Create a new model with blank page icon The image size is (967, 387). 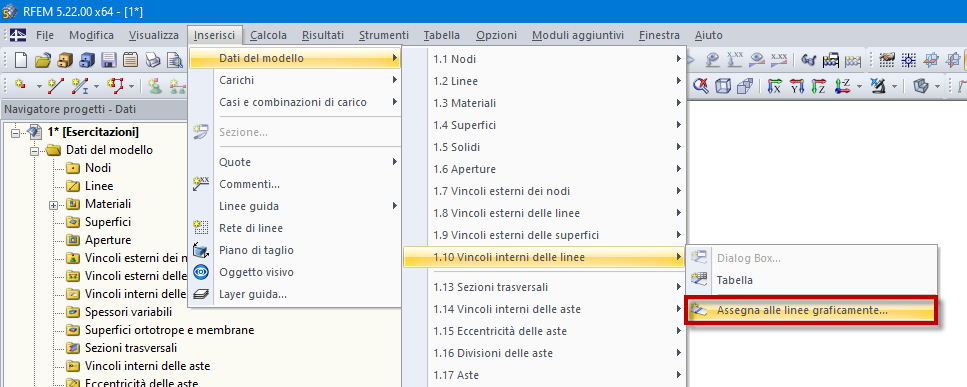22,60
